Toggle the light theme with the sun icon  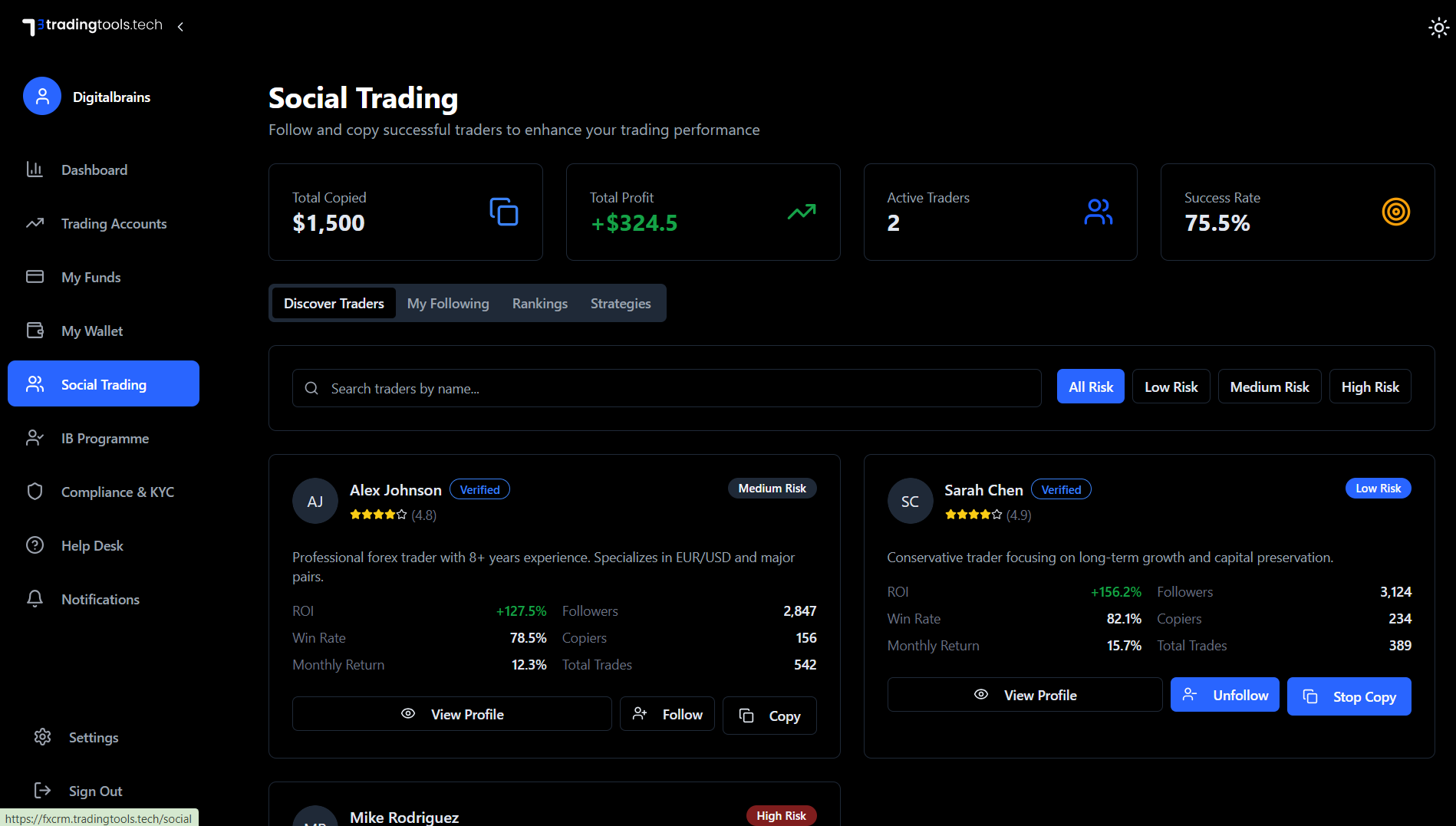pyautogui.click(x=1438, y=27)
